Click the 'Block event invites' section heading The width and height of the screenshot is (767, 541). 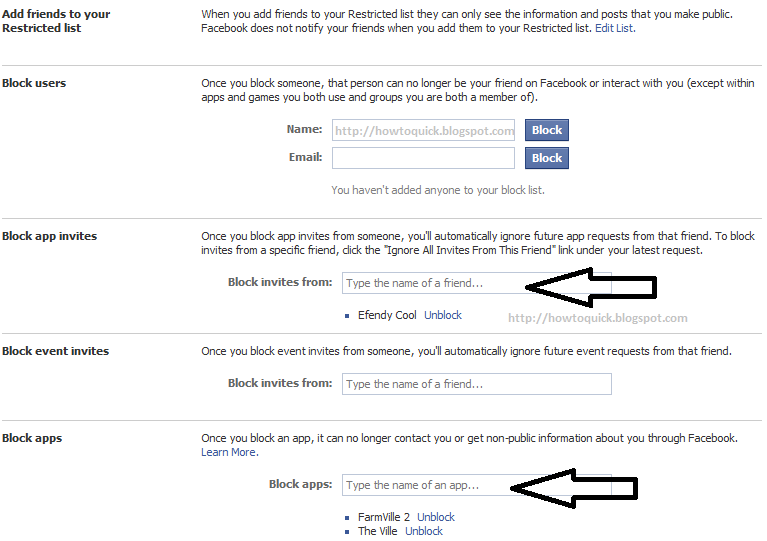55,351
